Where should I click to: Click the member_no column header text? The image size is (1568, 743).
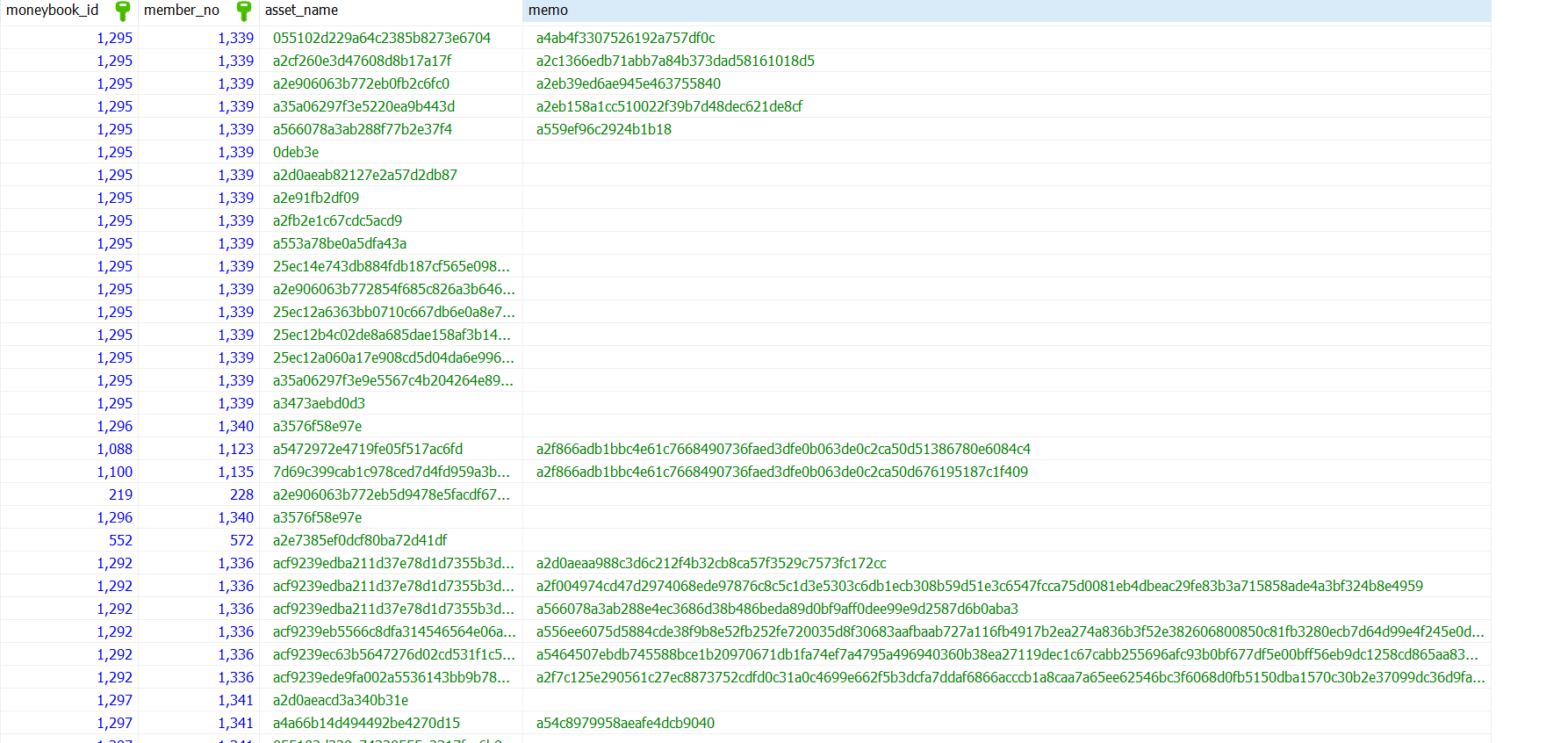point(182,11)
